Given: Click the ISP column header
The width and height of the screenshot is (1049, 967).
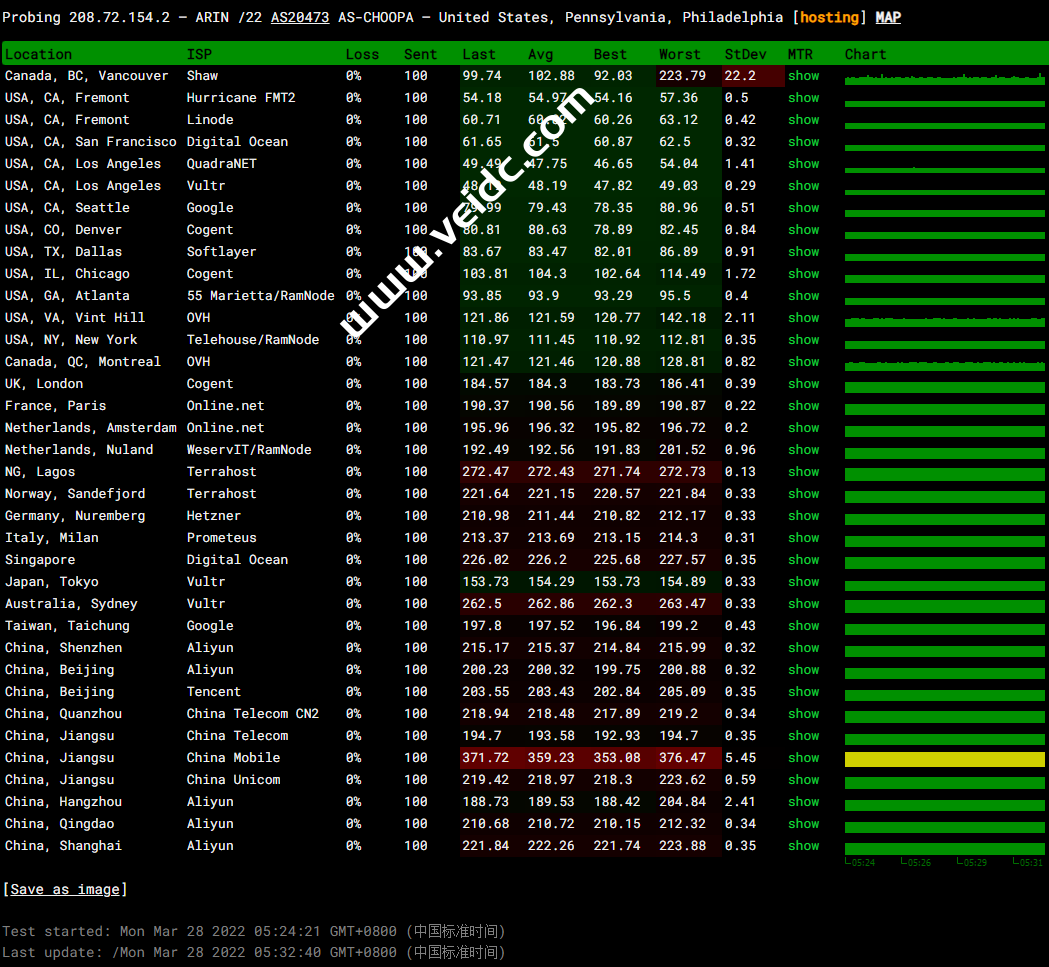Looking at the screenshot, I should click(199, 54).
